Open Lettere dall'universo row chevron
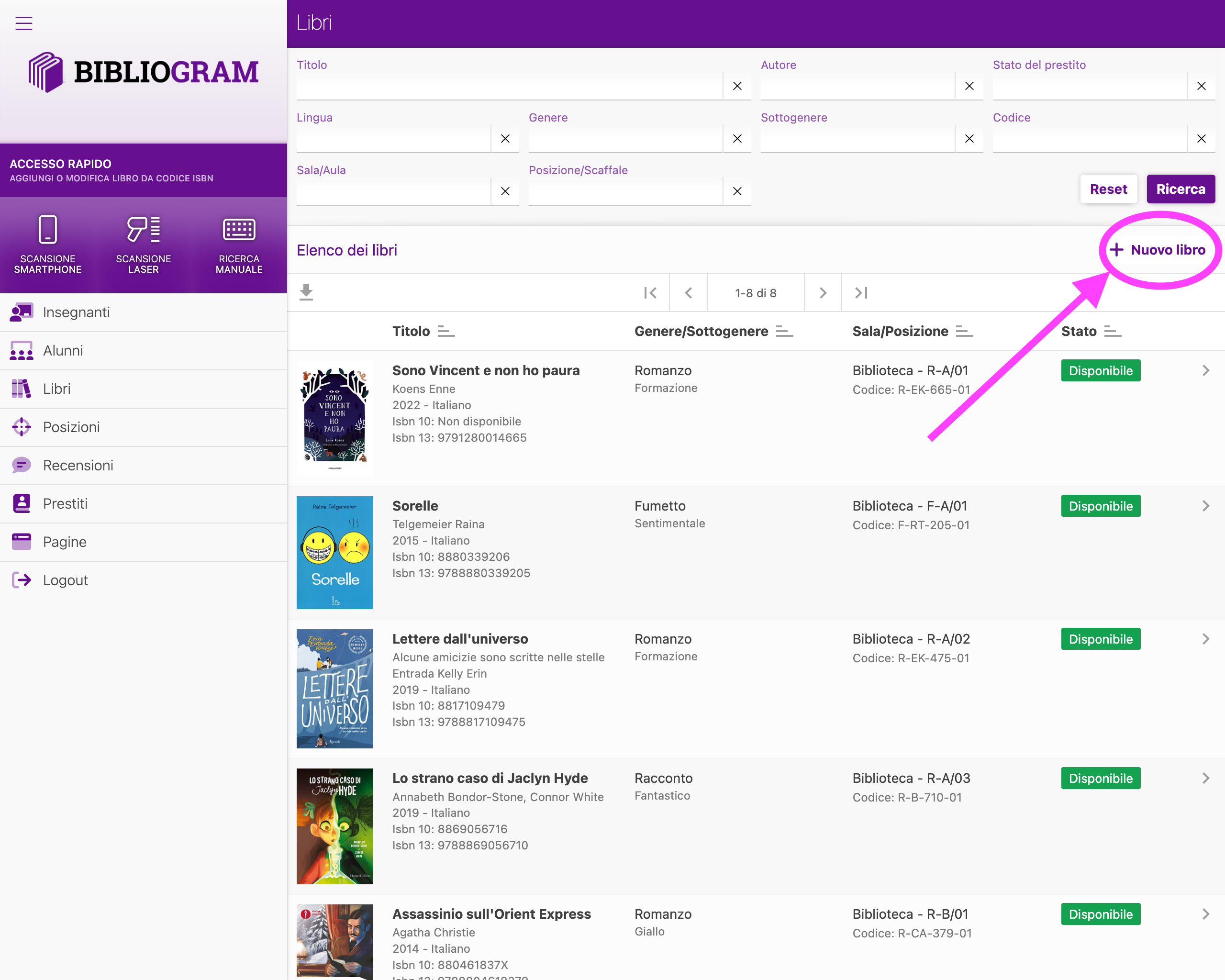This screenshot has width=1225, height=980. point(1206,639)
